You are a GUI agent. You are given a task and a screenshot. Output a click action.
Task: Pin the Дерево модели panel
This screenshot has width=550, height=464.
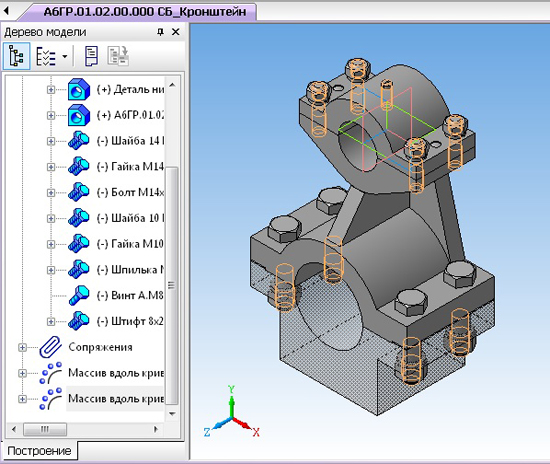click(160, 32)
